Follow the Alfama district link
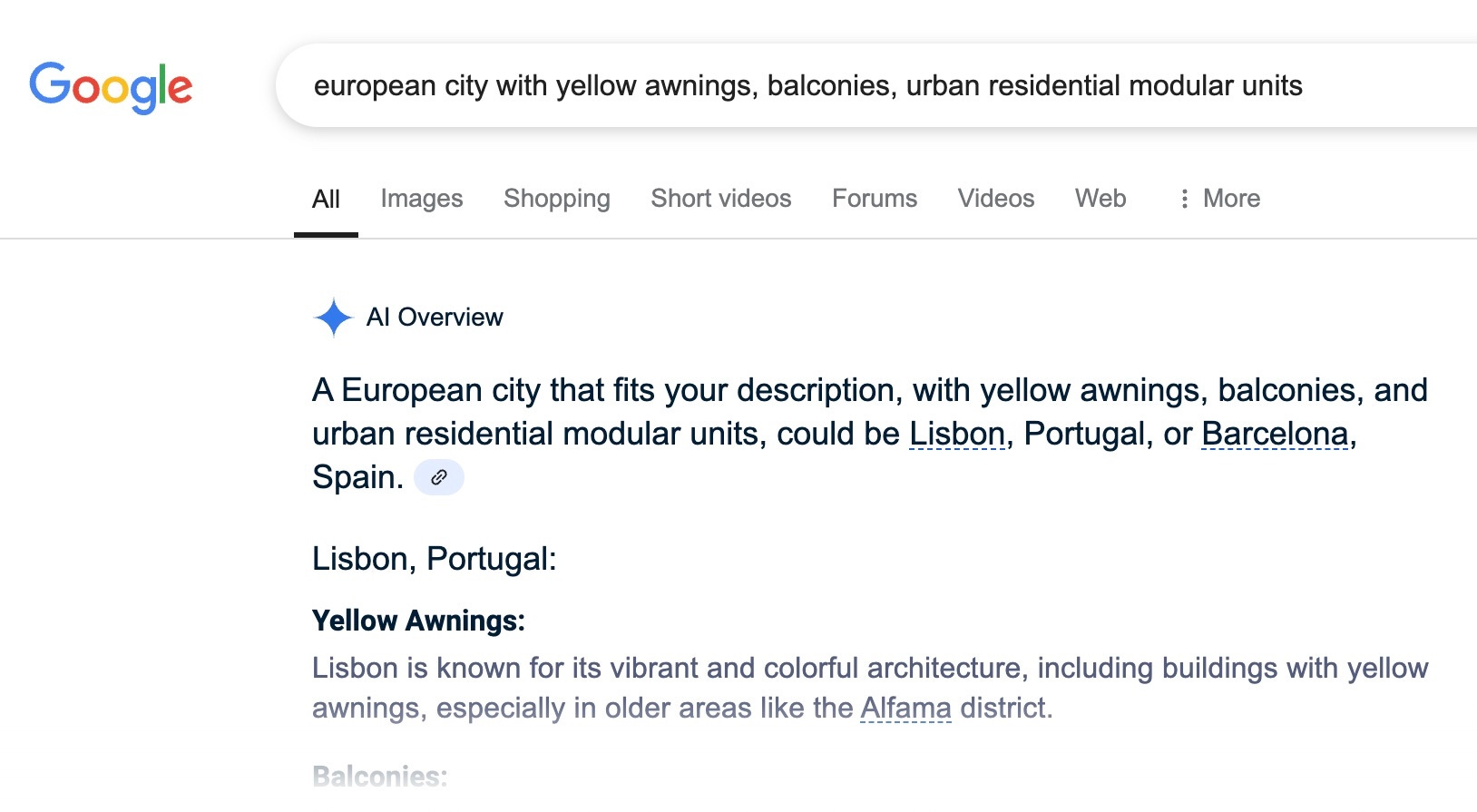1477x812 pixels. (905, 708)
